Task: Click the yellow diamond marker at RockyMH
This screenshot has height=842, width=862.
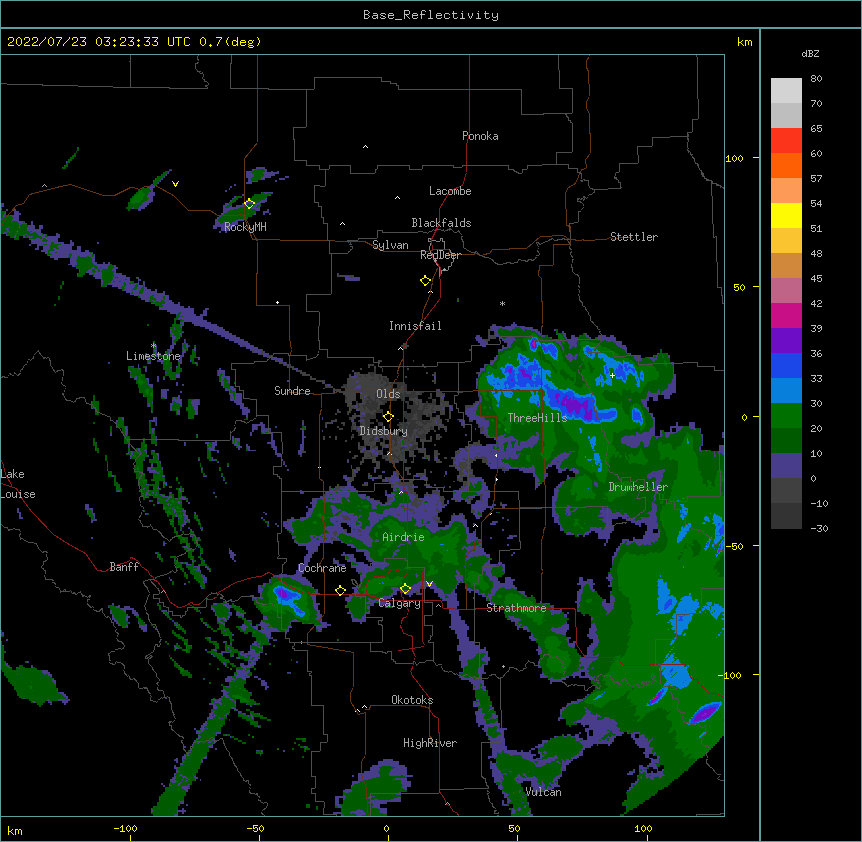Action: (x=250, y=204)
